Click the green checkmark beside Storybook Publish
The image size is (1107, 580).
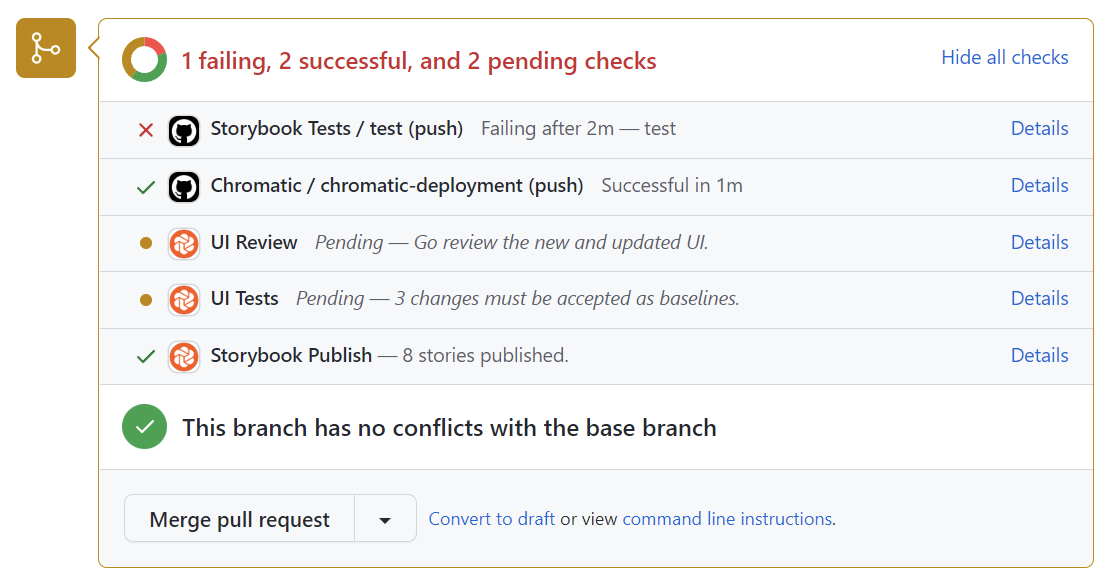(146, 355)
